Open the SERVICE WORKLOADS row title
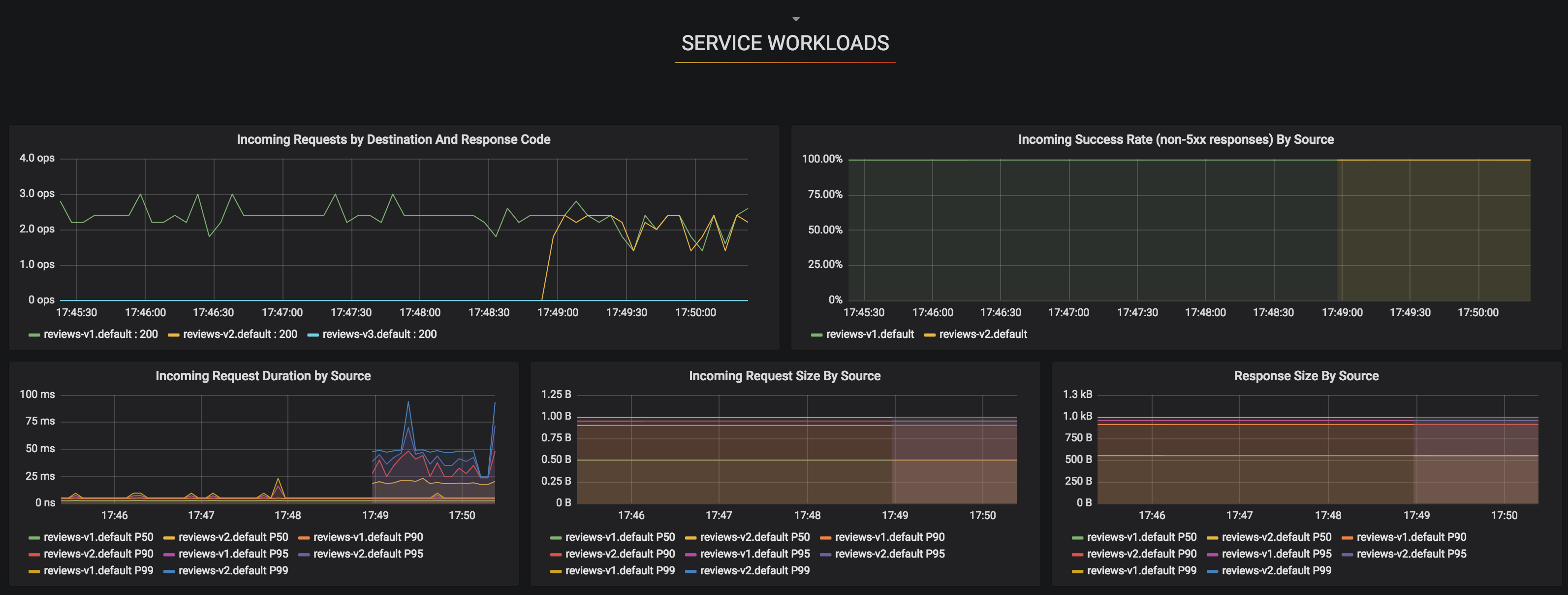The height and width of the screenshot is (595, 1568). (784, 43)
